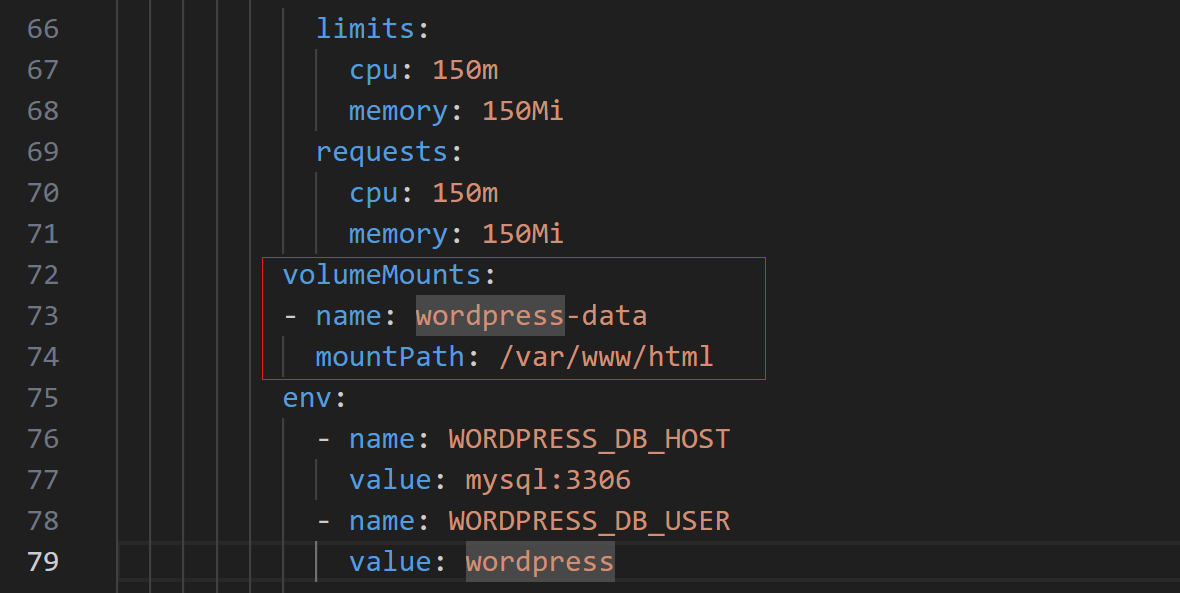Click line number 76 in the gutter
1180x593 pixels.
[43, 439]
